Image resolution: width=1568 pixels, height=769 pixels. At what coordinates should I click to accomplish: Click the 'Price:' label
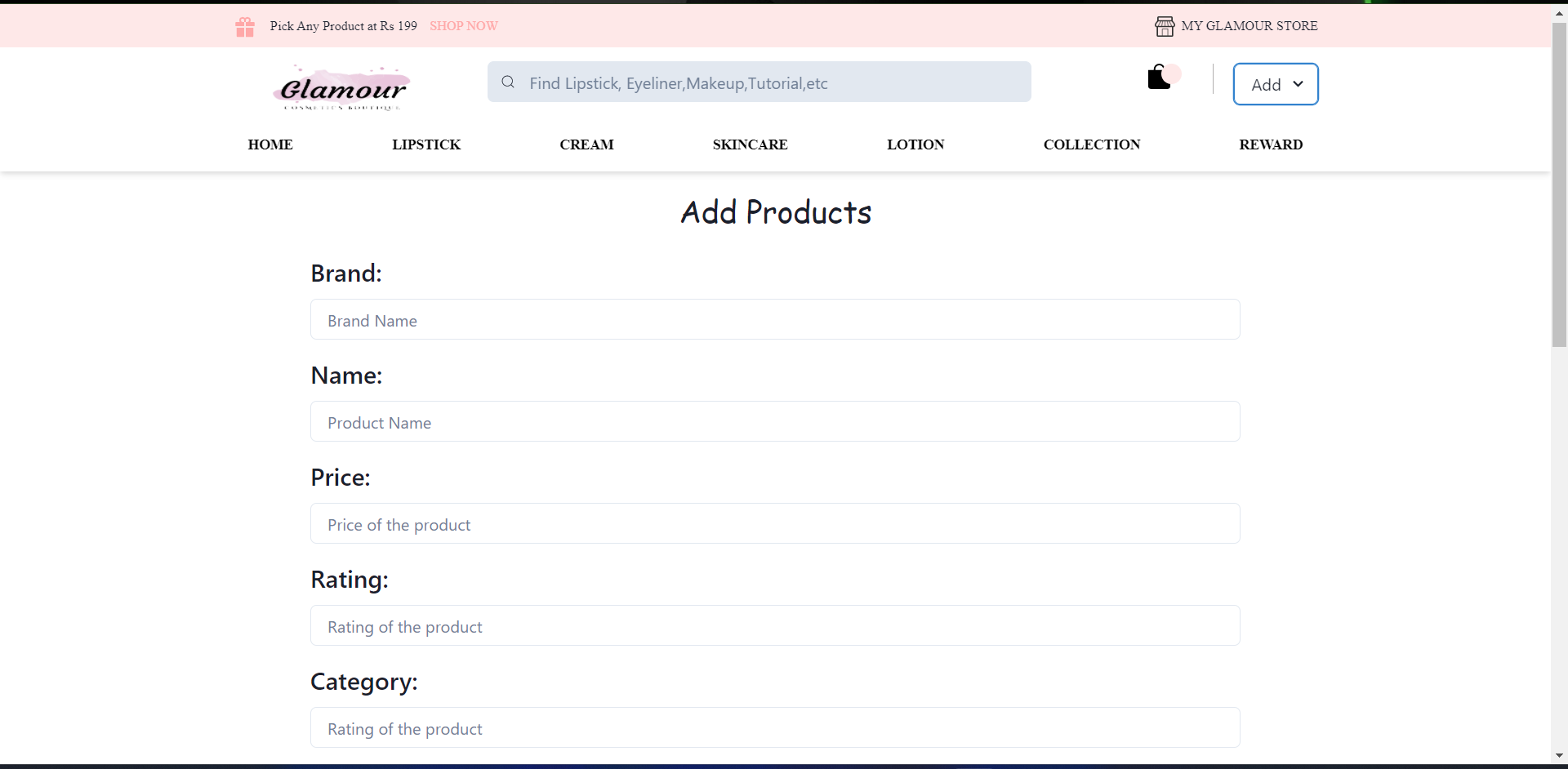pyautogui.click(x=341, y=478)
